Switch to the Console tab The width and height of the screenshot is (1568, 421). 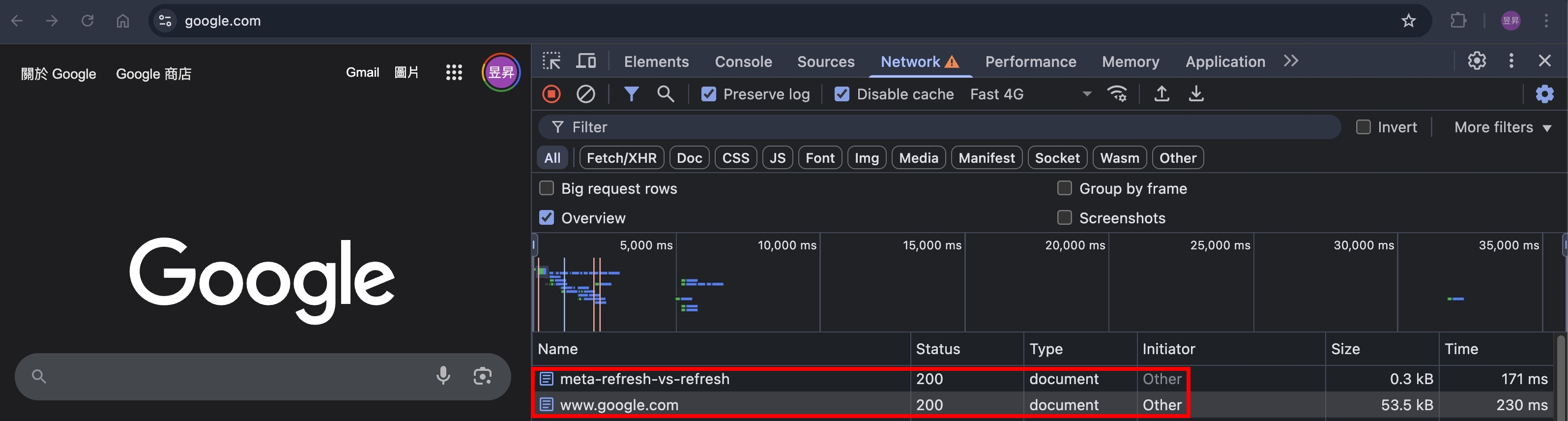tap(743, 61)
